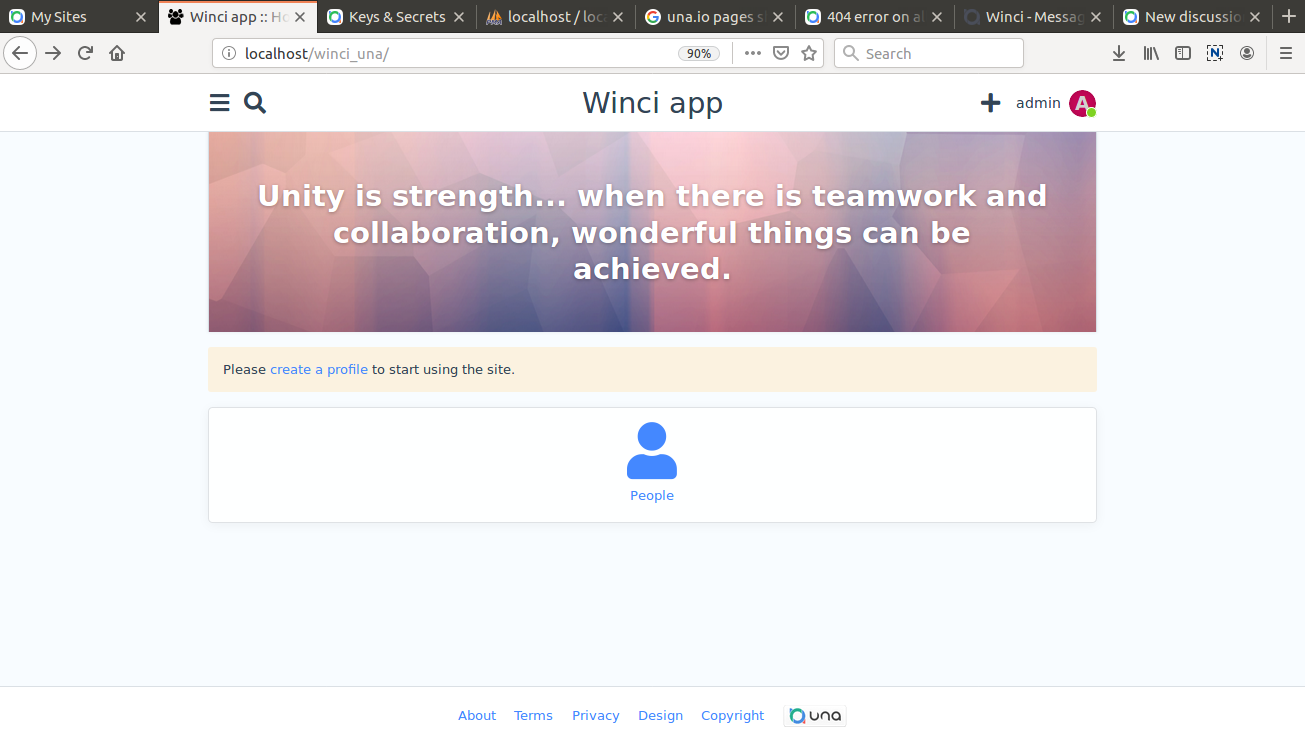Reload the current page
This screenshot has width=1305, height=744.
pos(85,54)
